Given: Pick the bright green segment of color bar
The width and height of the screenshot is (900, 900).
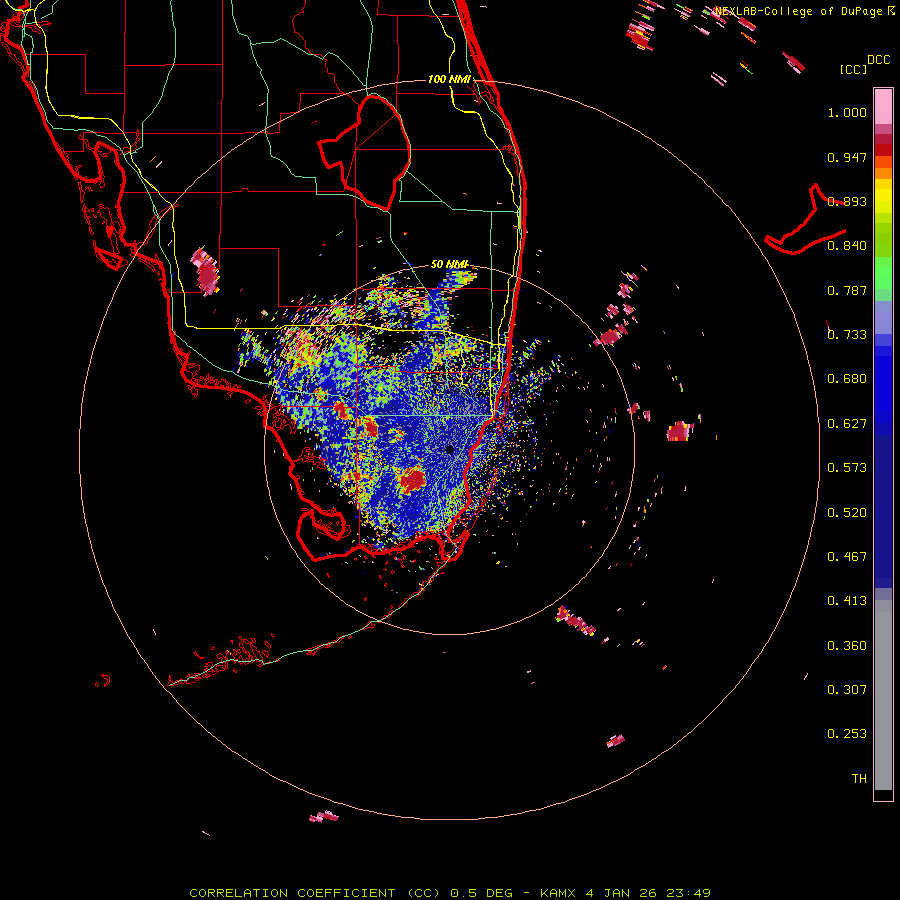Looking at the screenshot, I should point(883,273).
